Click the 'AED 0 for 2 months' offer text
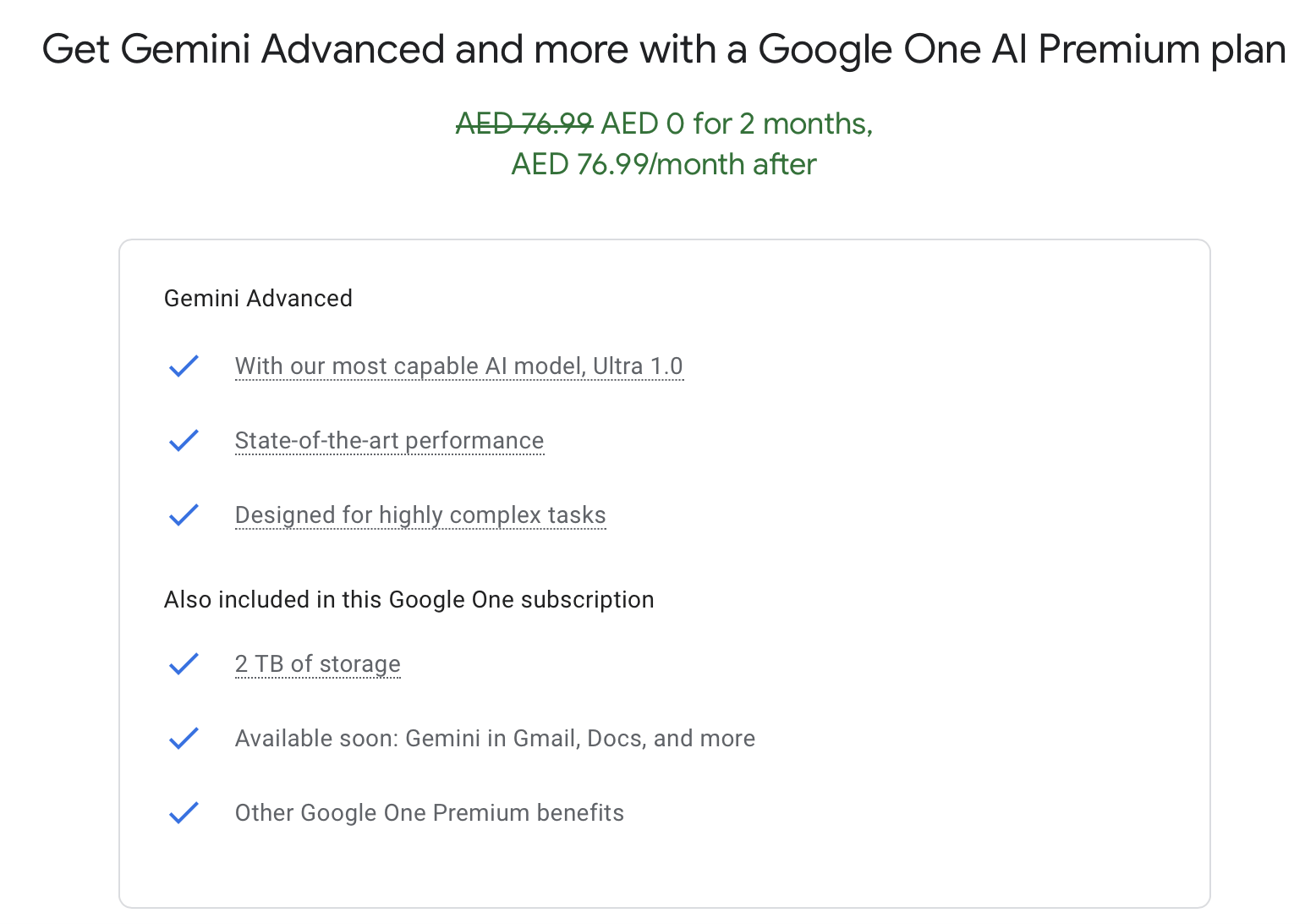Image resolution: width=1316 pixels, height=924 pixels. point(736,124)
